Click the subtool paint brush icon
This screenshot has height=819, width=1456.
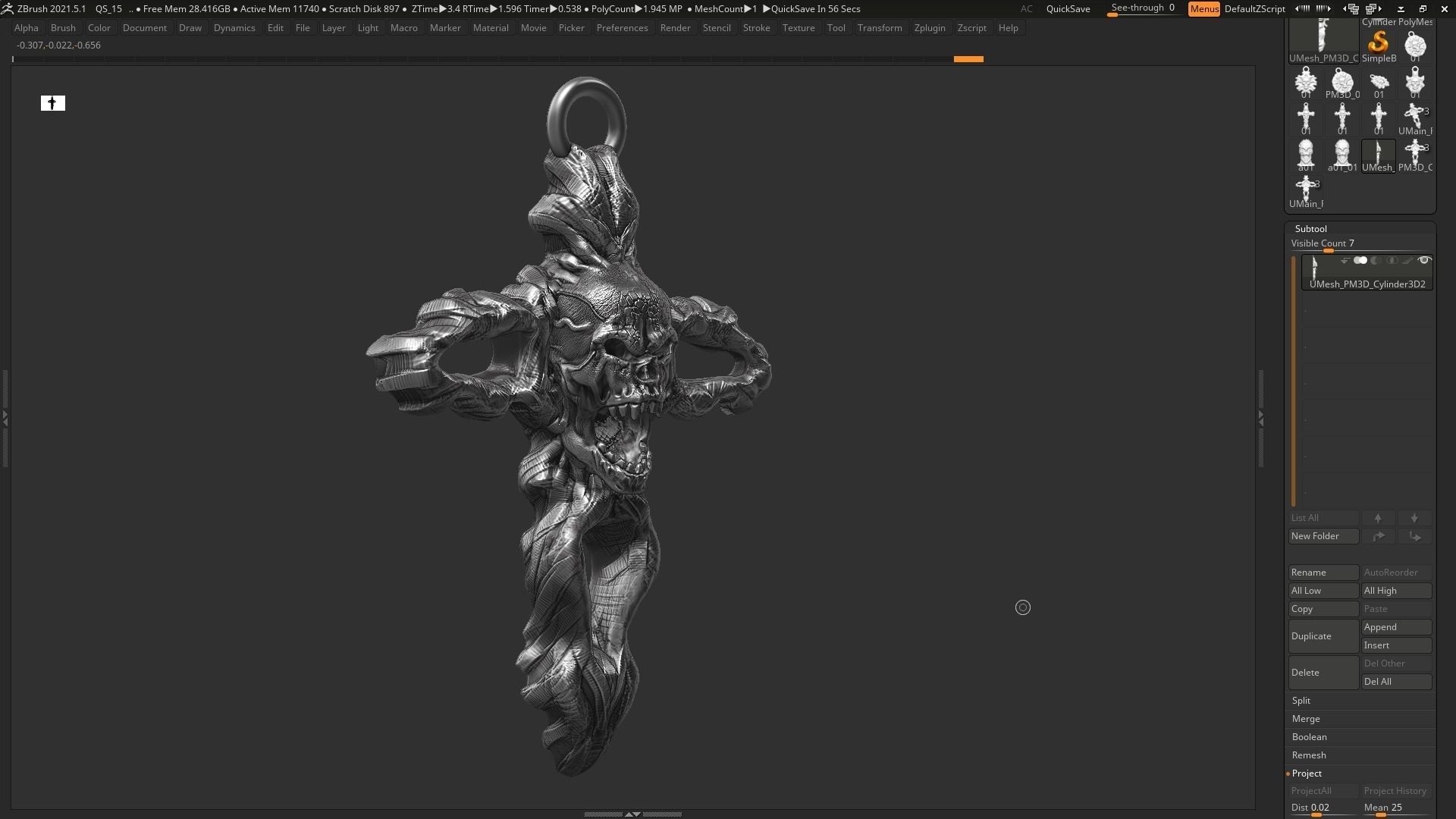[1407, 261]
